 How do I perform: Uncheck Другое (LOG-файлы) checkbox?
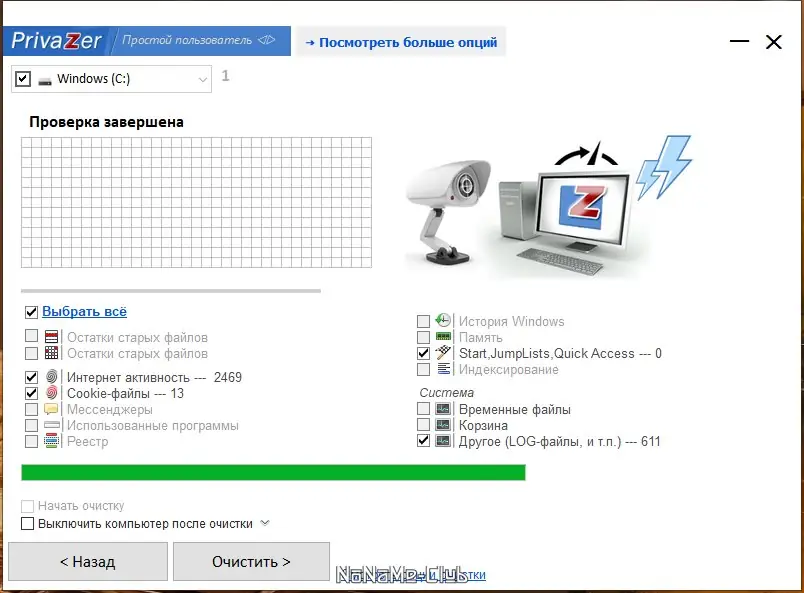coord(423,441)
